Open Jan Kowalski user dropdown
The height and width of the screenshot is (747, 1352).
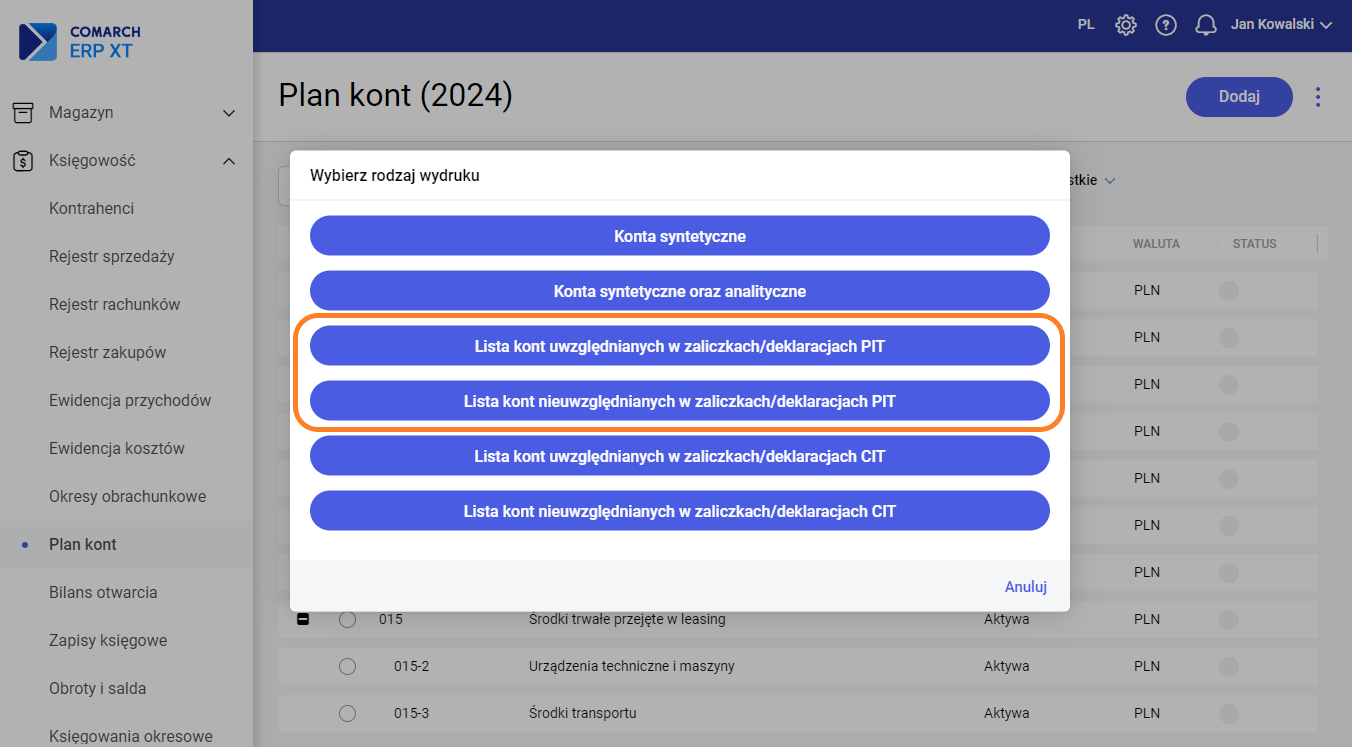click(1281, 25)
